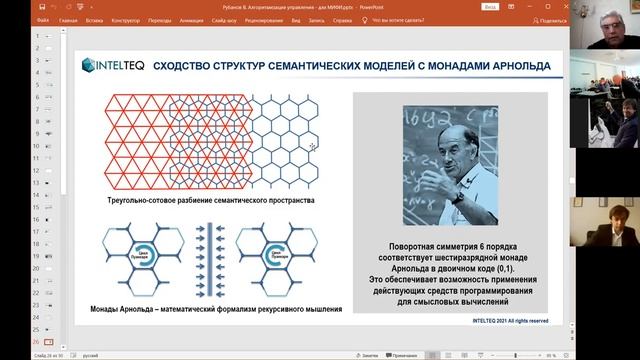Click the Поделиться share button

(x=550, y=20)
